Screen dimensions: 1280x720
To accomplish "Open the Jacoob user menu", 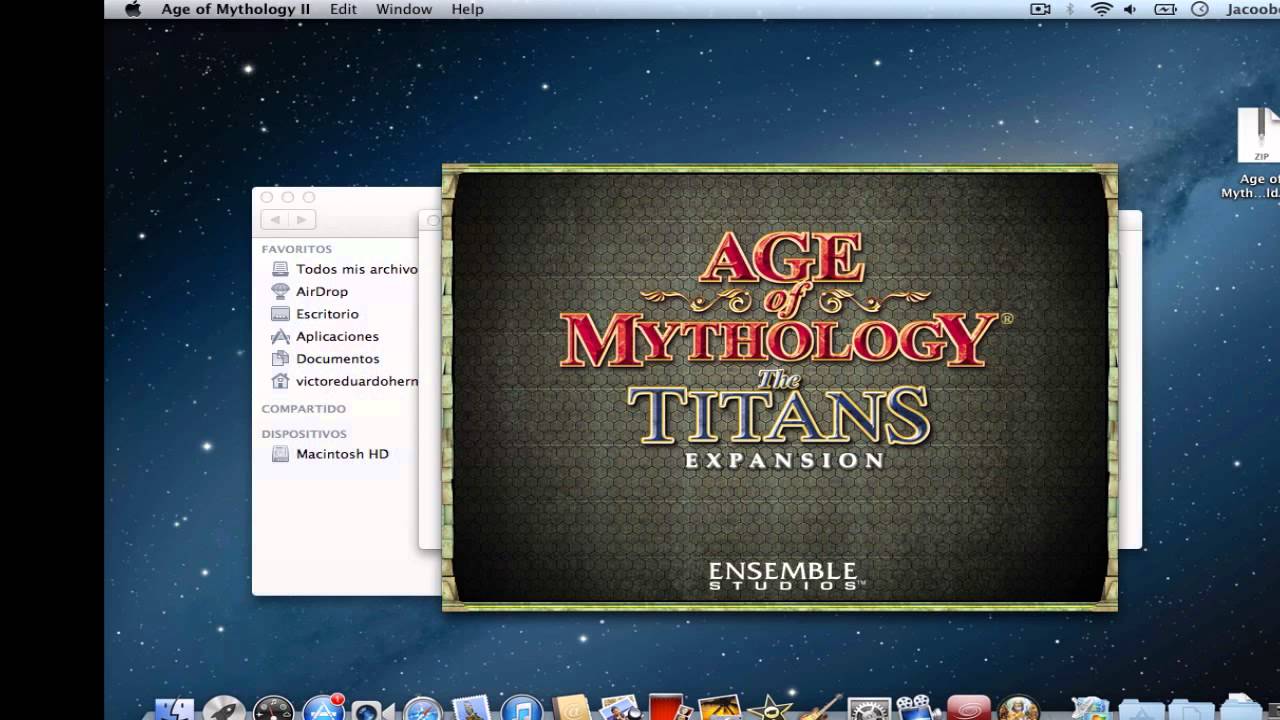I will tap(1252, 9).
